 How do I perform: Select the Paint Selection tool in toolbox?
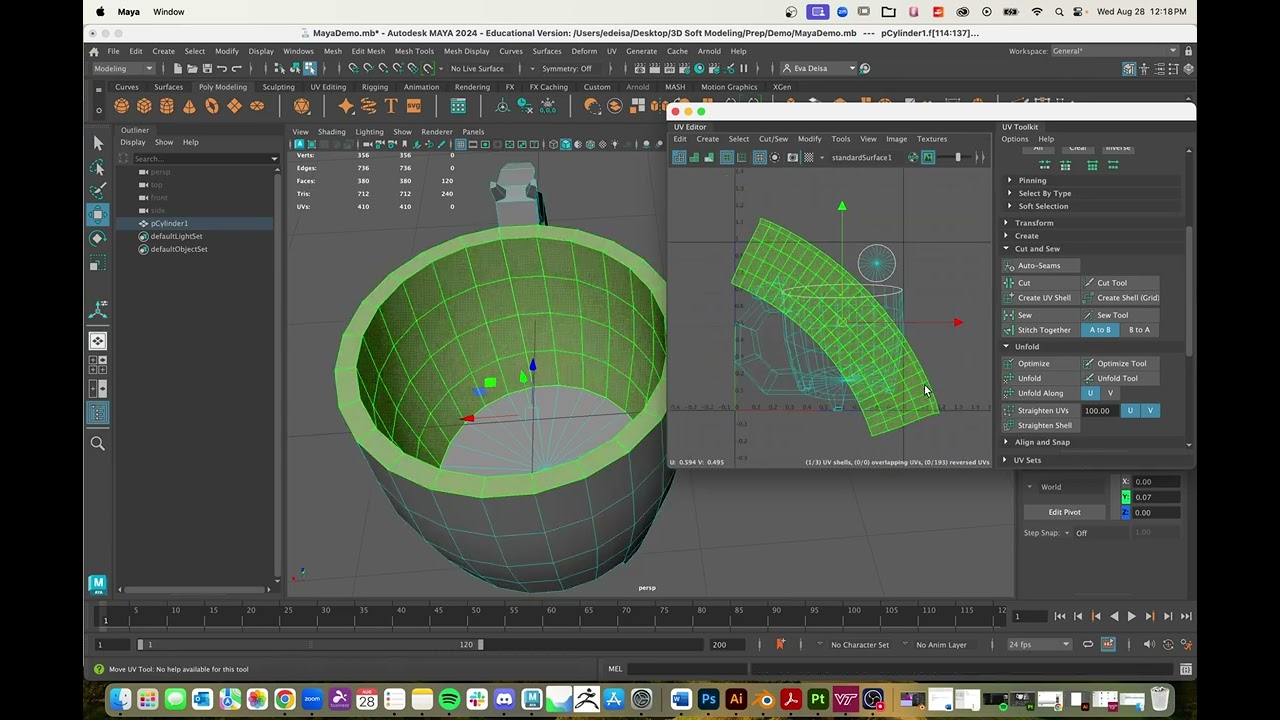[98, 190]
